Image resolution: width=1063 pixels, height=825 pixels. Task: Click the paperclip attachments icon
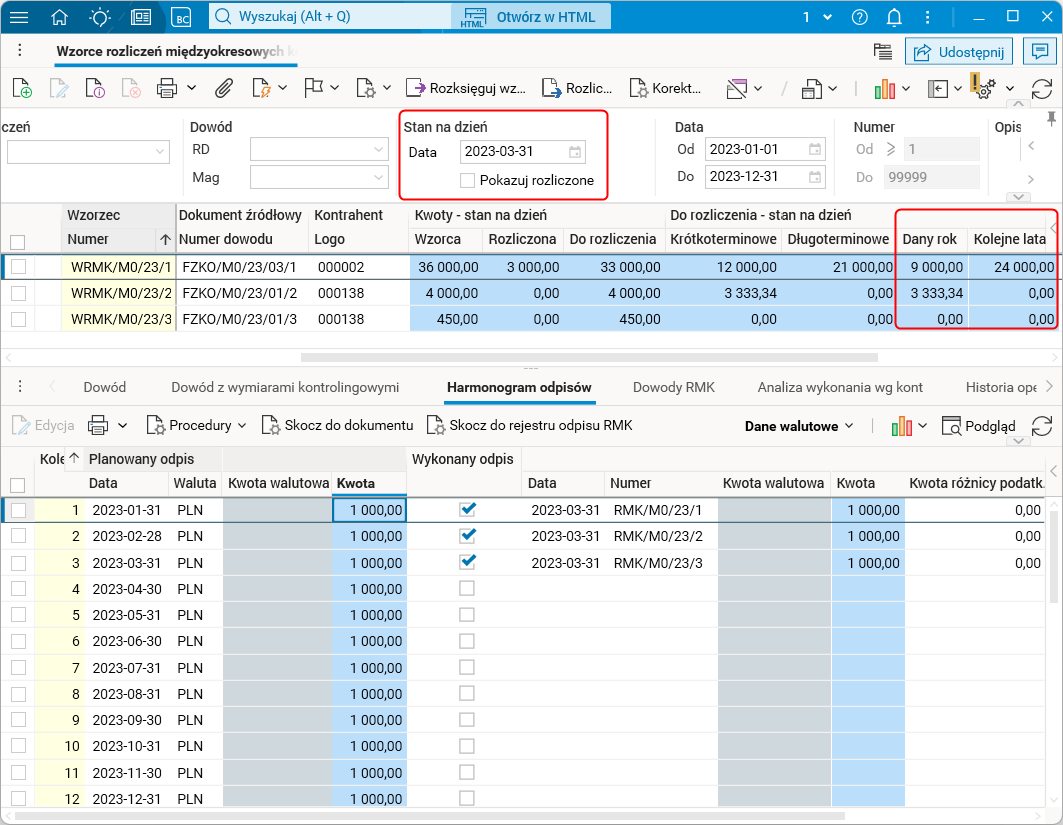coord(223,88)
